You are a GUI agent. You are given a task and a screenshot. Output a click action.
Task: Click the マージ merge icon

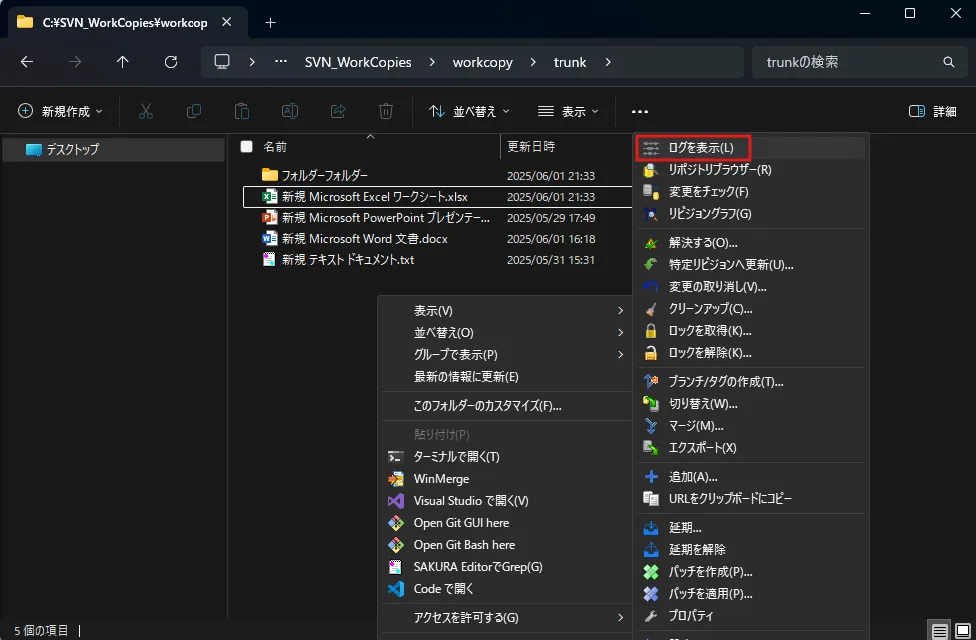pyautogui.click(x=650, y=426)
